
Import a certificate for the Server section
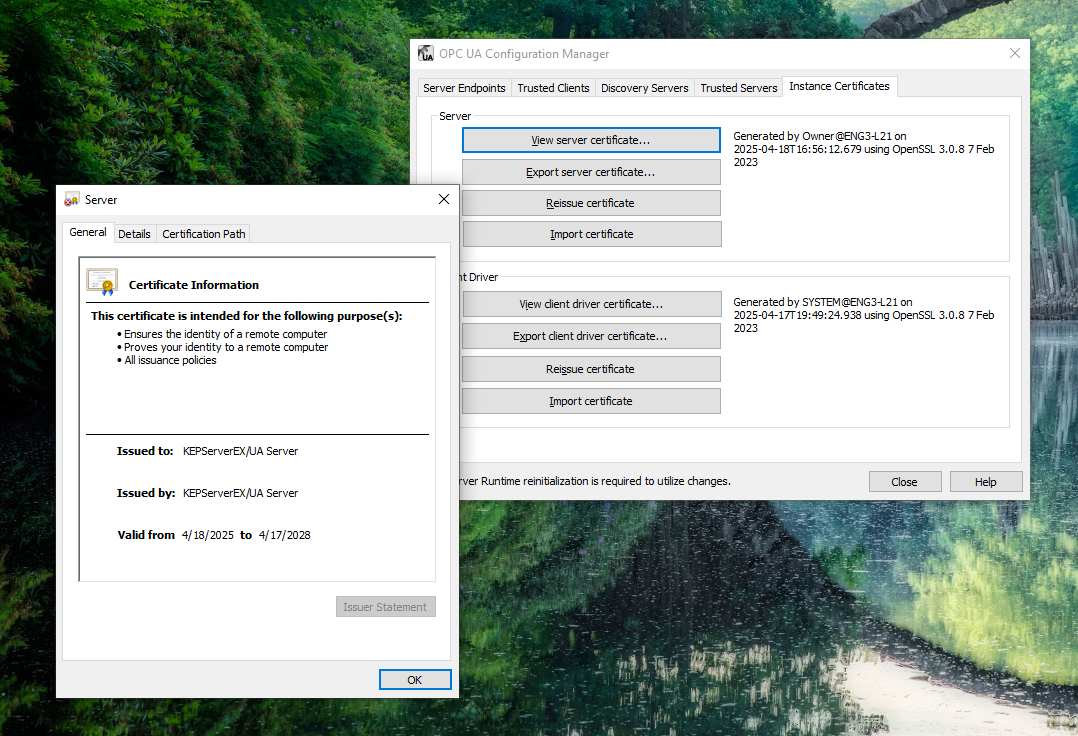point(592,234)
